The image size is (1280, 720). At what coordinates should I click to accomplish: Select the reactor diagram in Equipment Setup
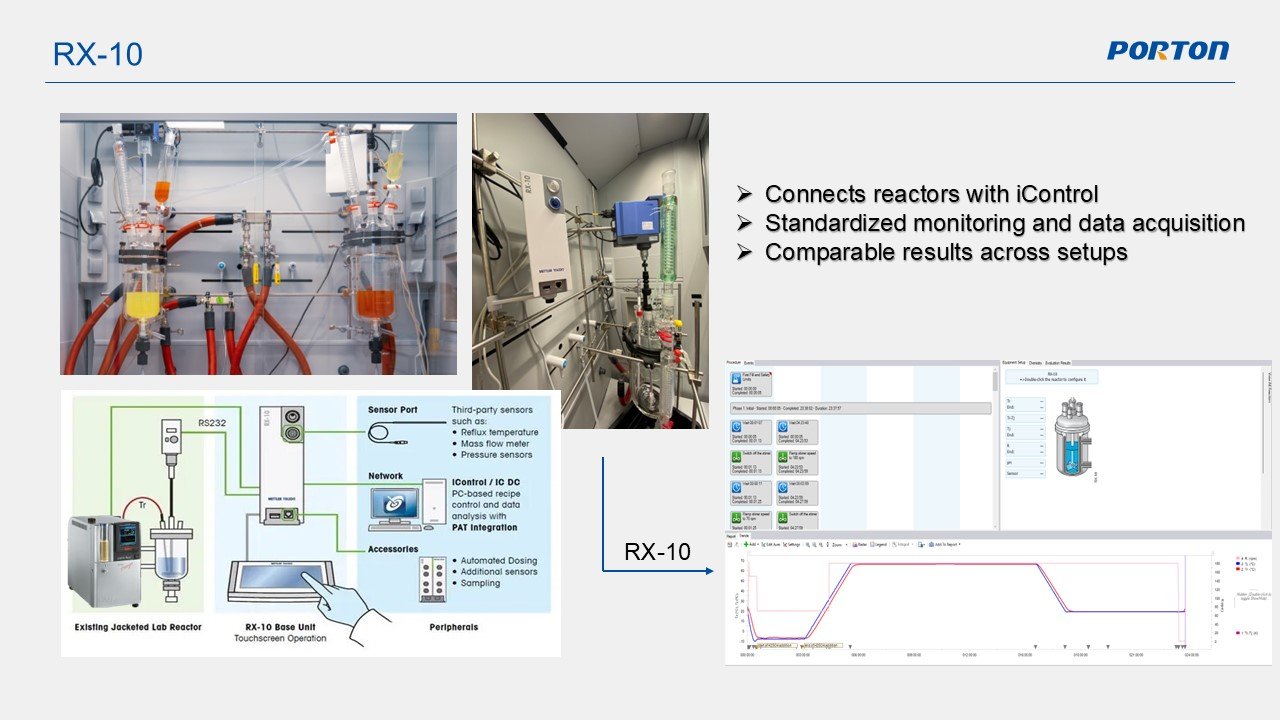point(1073,442)
